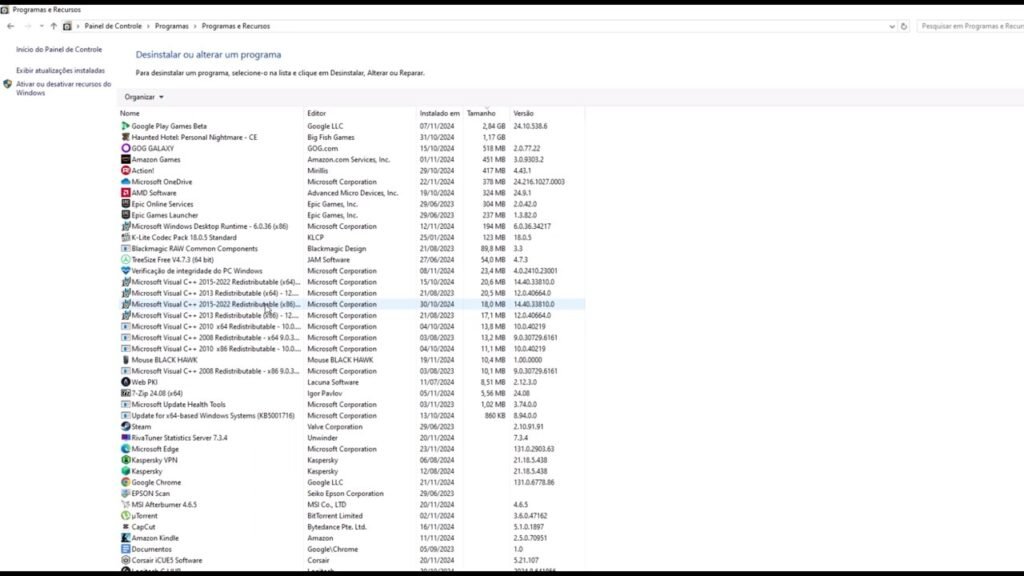Click the Google Chrome icon
This screenshot has height=576, width=1024.
tap(125, 482)
